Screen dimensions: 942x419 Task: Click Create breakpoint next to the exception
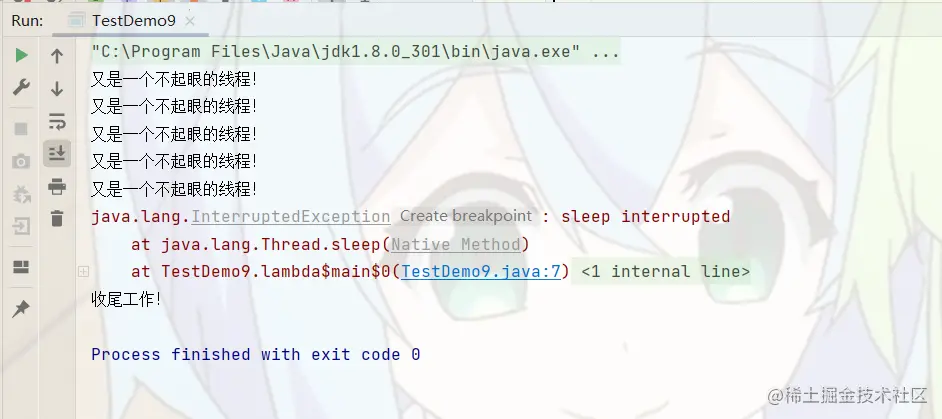click(x=466, y=216)
